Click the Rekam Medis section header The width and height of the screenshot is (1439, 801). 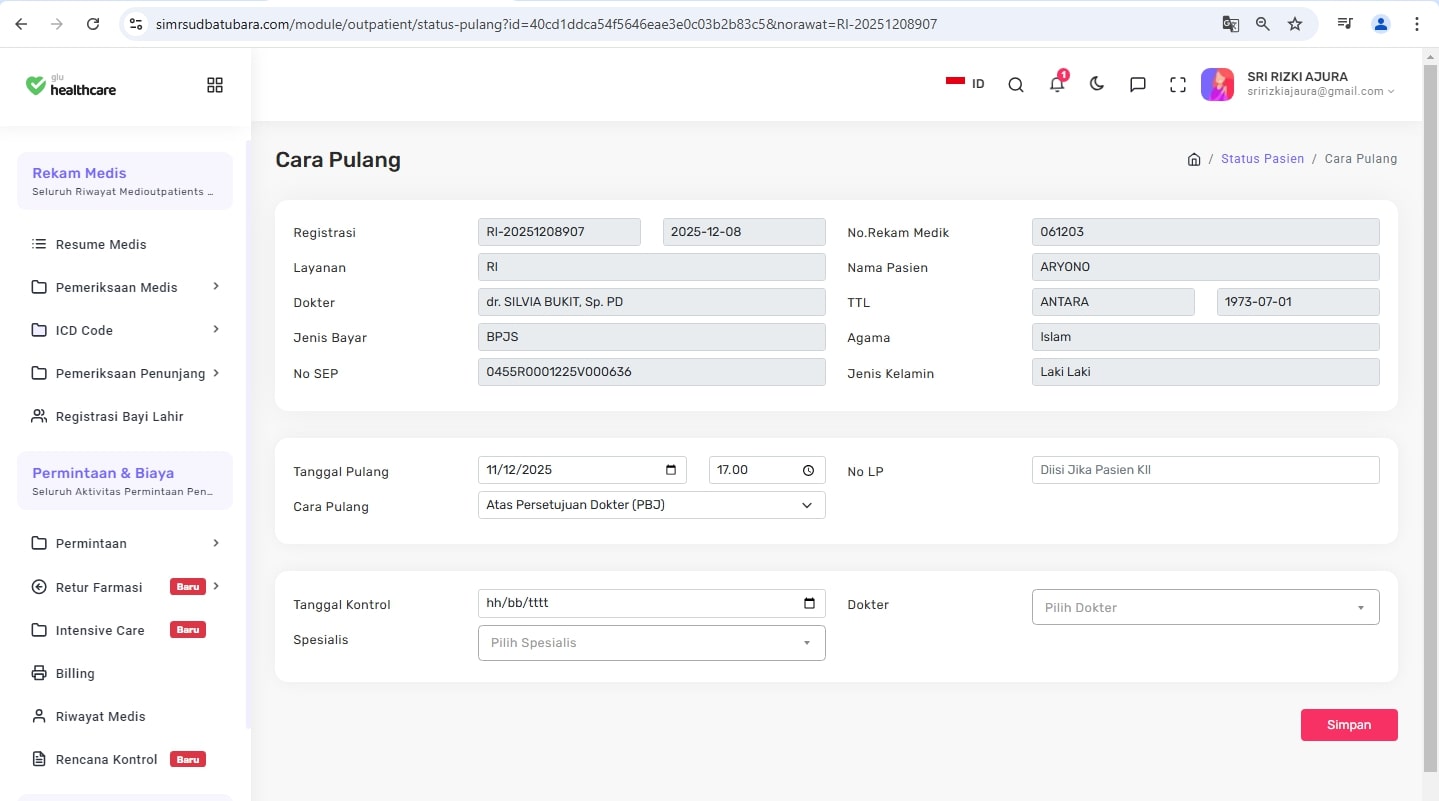pos(125,181)
